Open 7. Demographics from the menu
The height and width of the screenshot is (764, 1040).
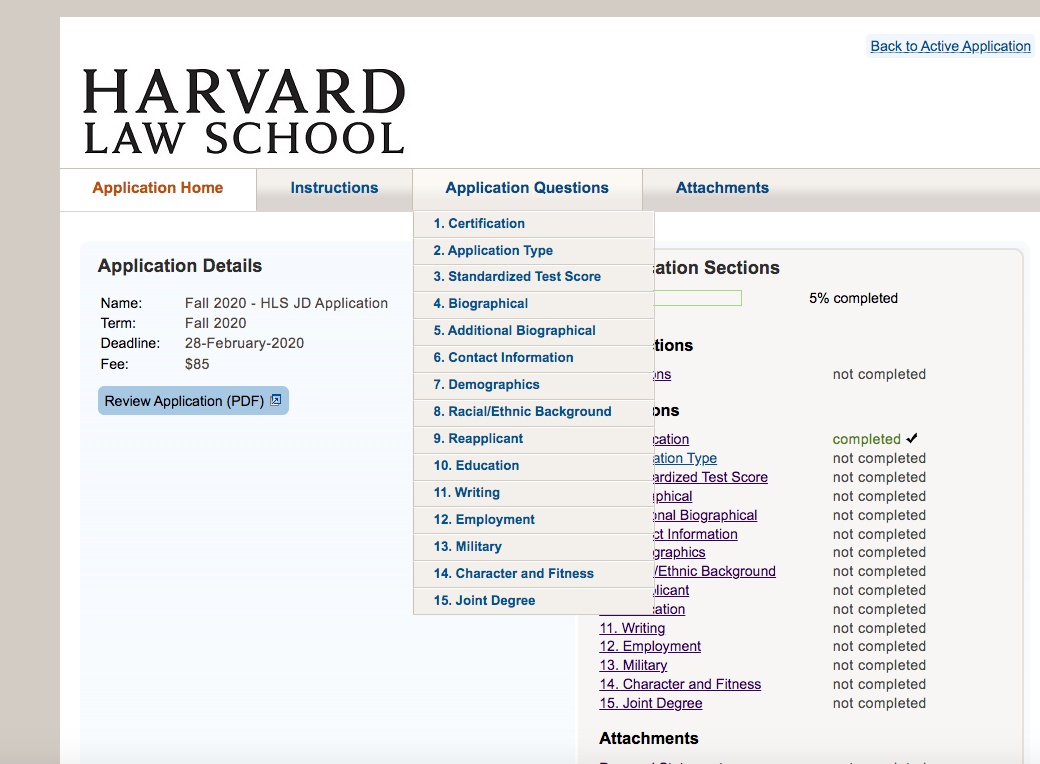(533, 385)
